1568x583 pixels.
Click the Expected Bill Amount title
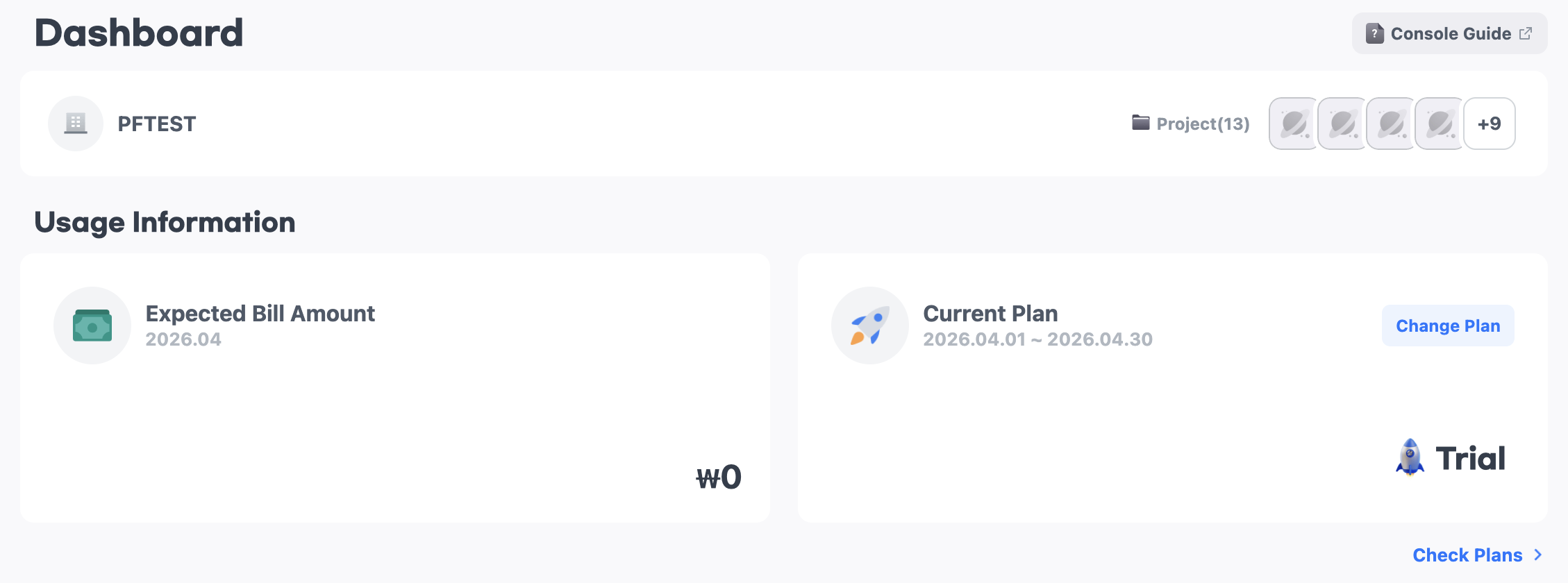[x=260, y=314]
